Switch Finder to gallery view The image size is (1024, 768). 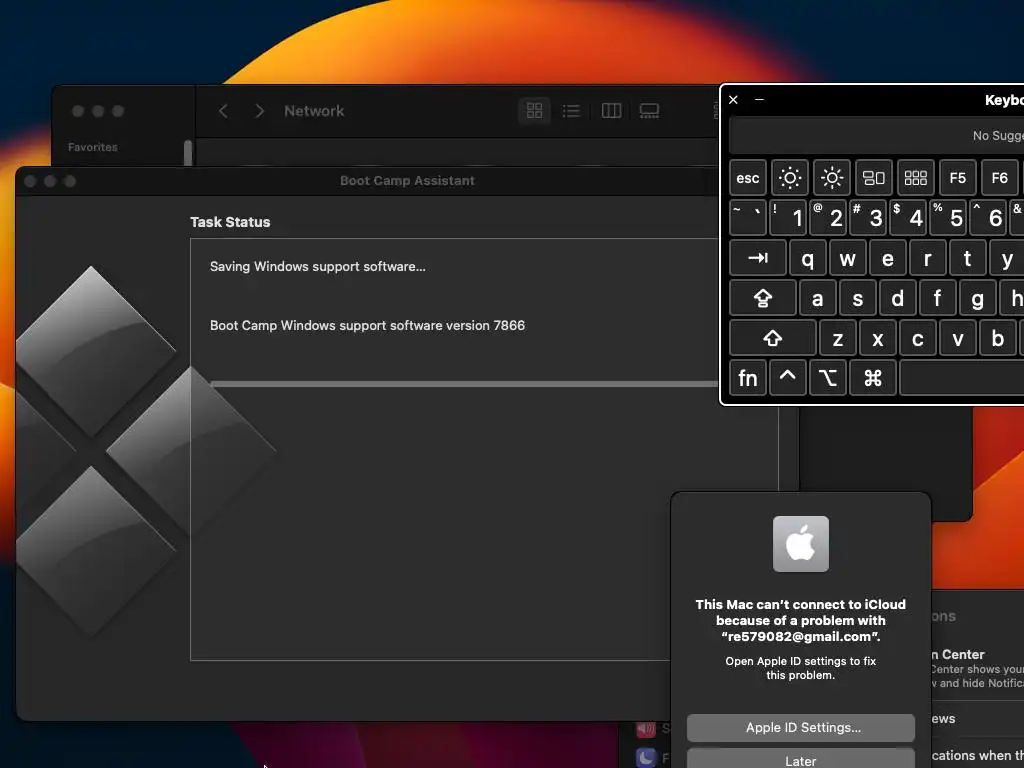tap(649, 111)
